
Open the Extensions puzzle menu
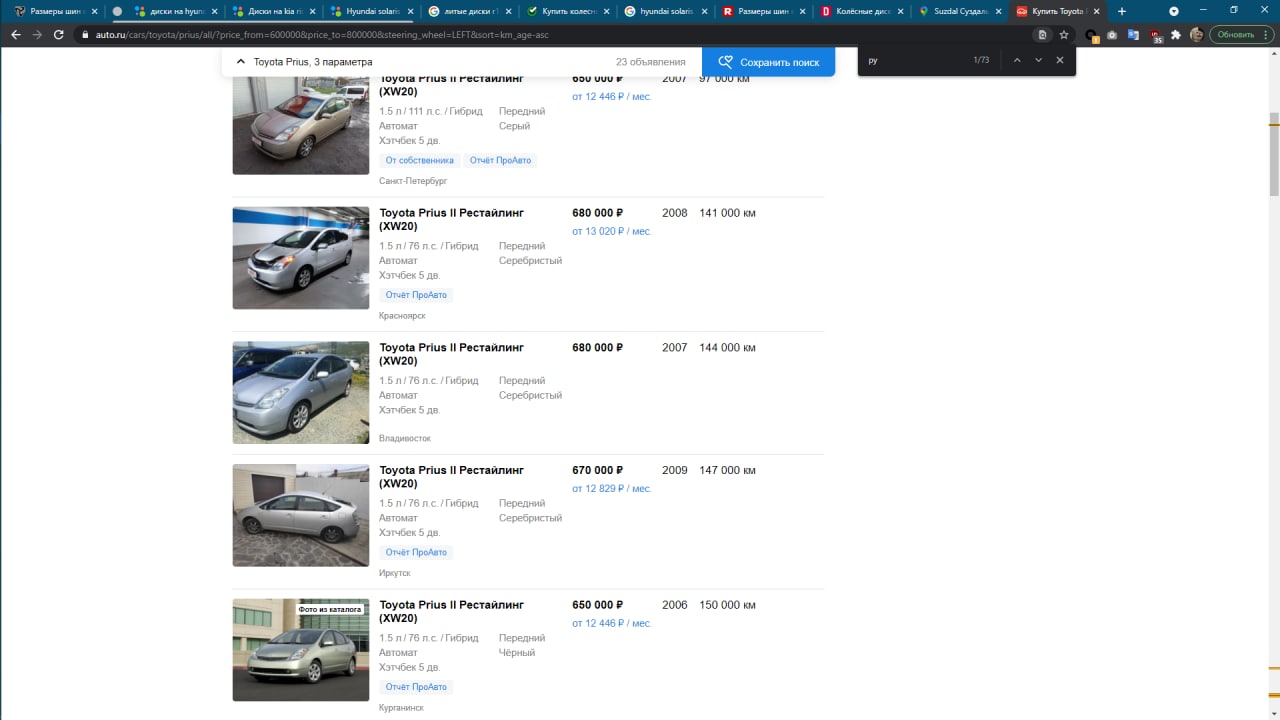click(1176, 34)
